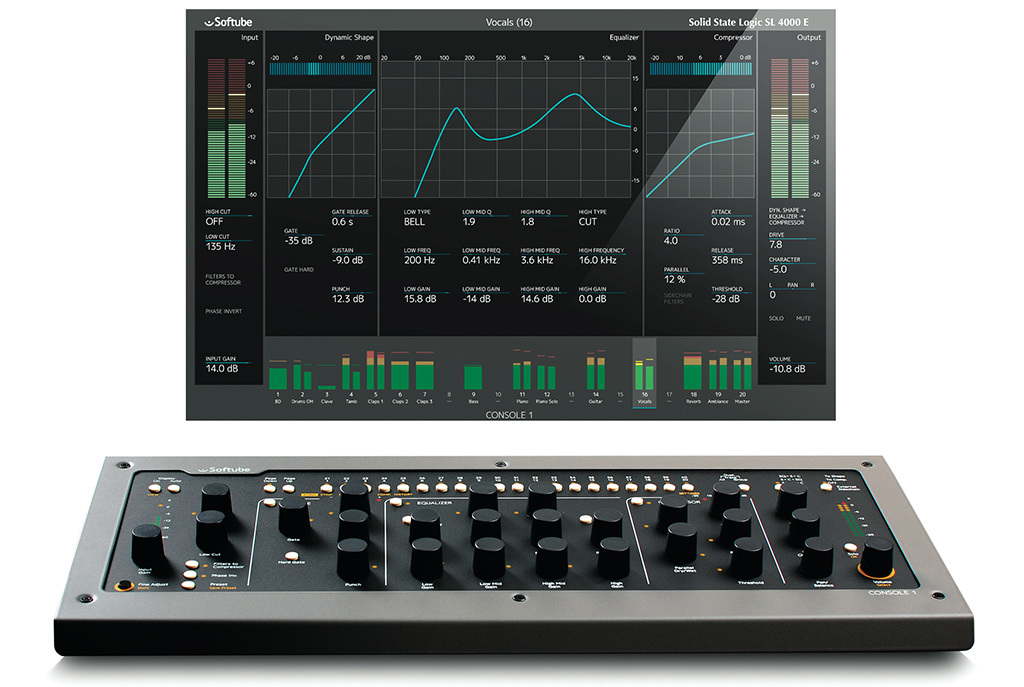Screen dimensions: 1024x687
Task: Click the Release 358 ms value
Action: pos(727,260)
